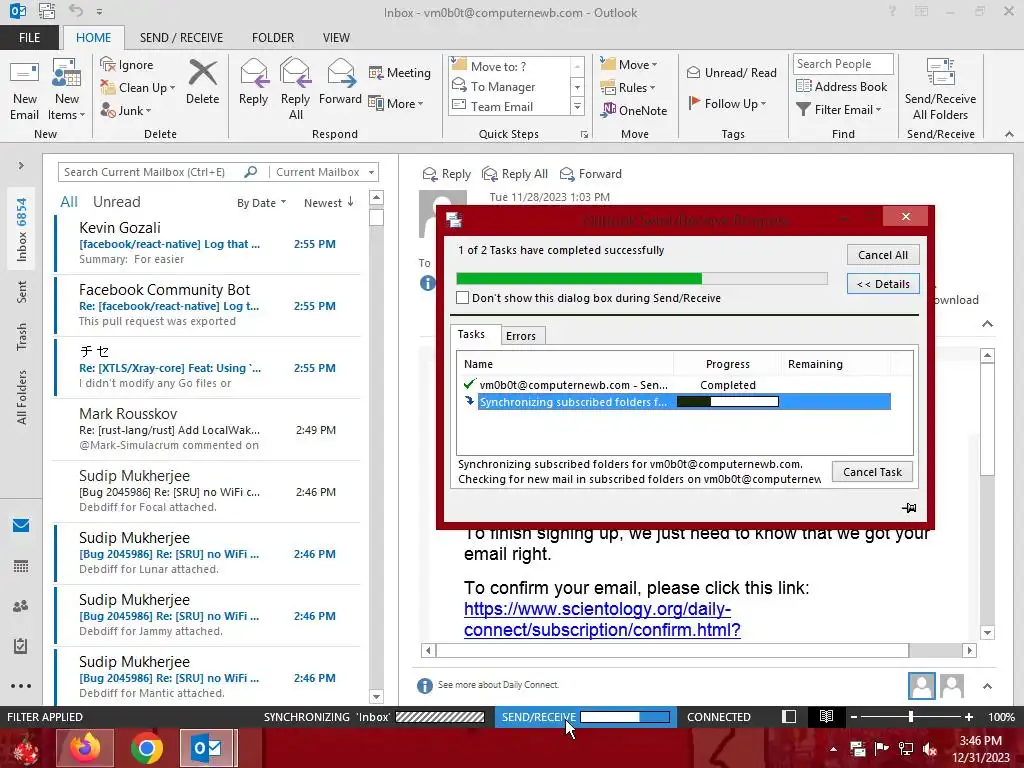Open the Kevin Gozali email
The width and height of the screenshot is (1024, 768).
coord(208,243)
